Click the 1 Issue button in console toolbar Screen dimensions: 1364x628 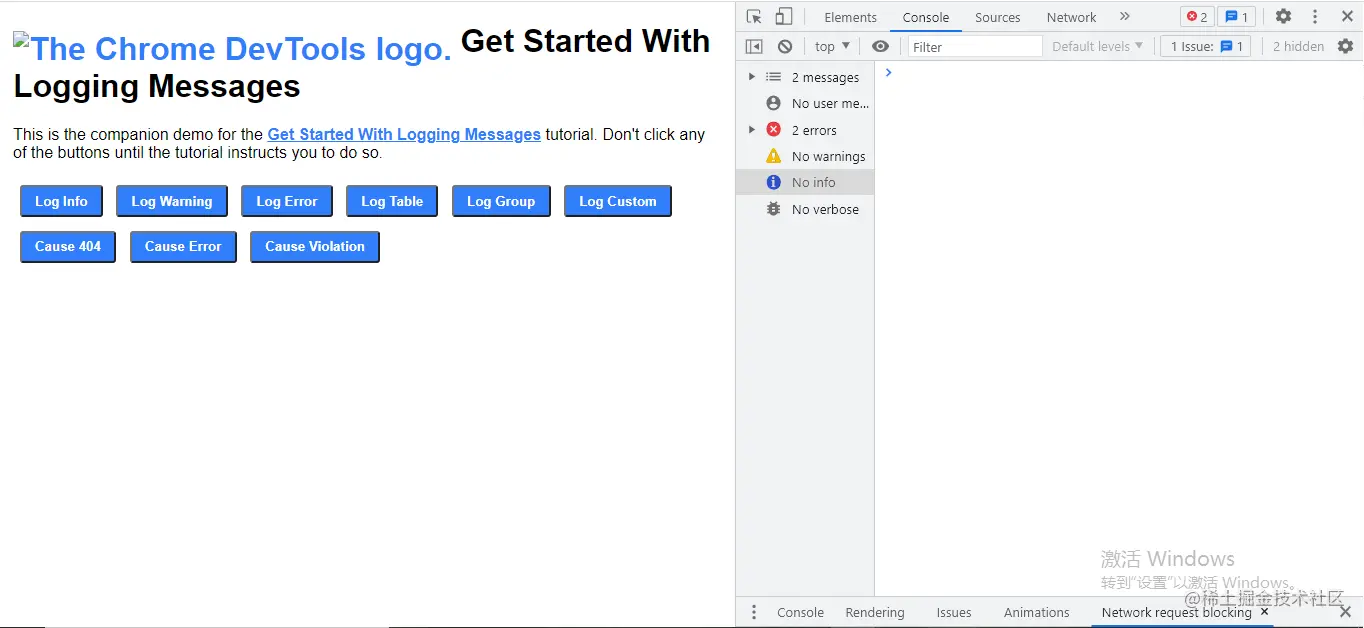[1206, 46]
